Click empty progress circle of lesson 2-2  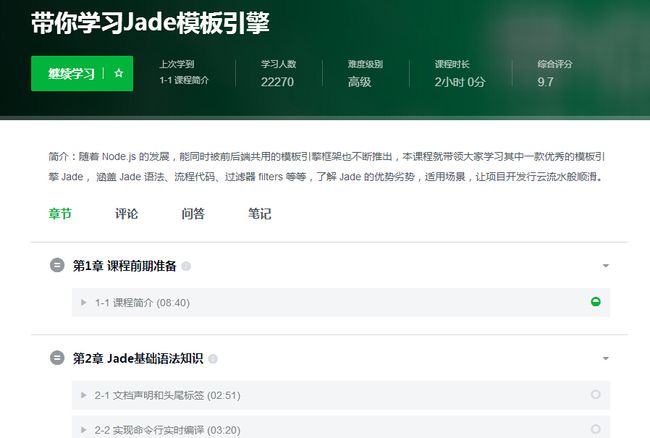(x=596, y=429)
